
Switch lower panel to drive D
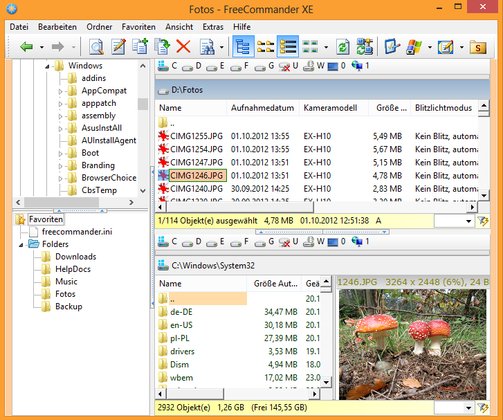coord(191,242)
